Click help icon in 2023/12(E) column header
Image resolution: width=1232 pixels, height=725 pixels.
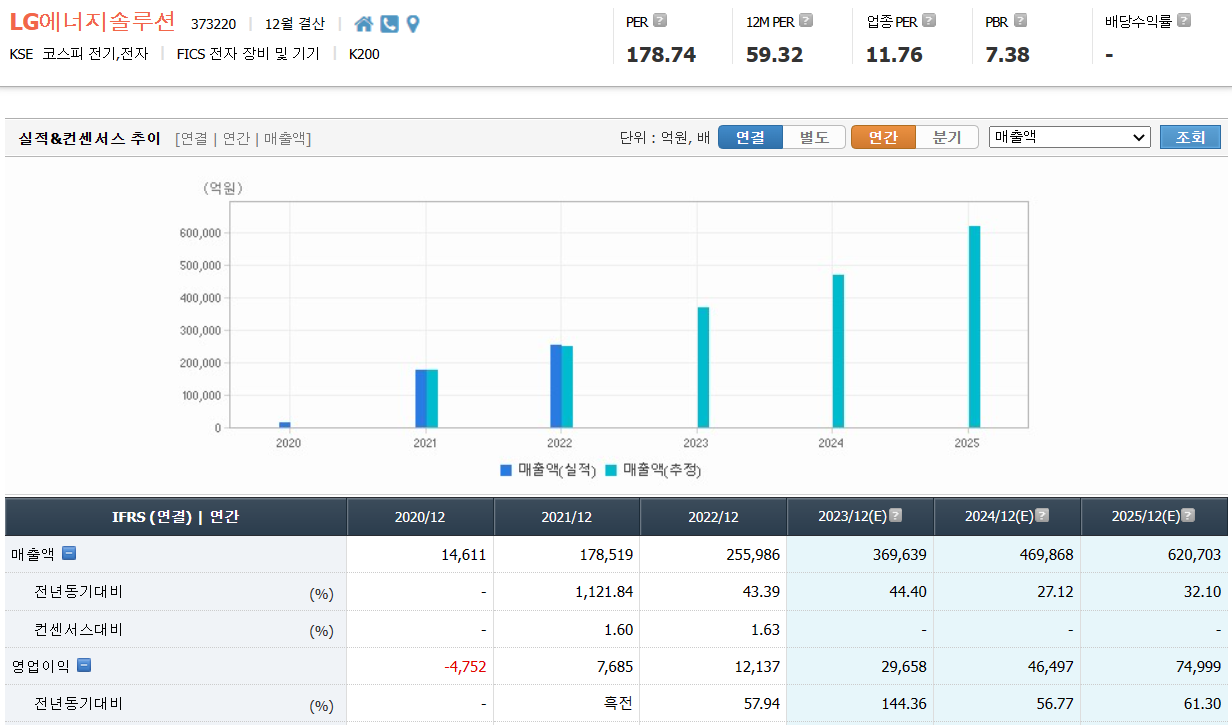[x=895, y=516]
